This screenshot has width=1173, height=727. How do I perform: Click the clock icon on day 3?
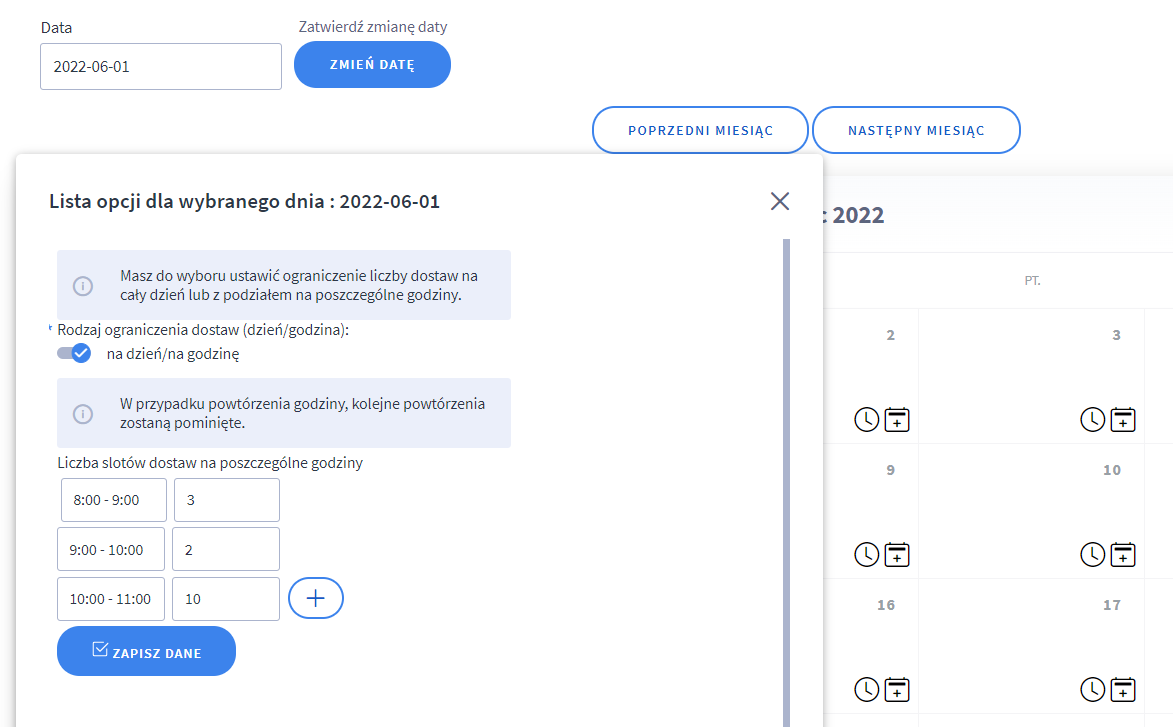pos(1093,419)
